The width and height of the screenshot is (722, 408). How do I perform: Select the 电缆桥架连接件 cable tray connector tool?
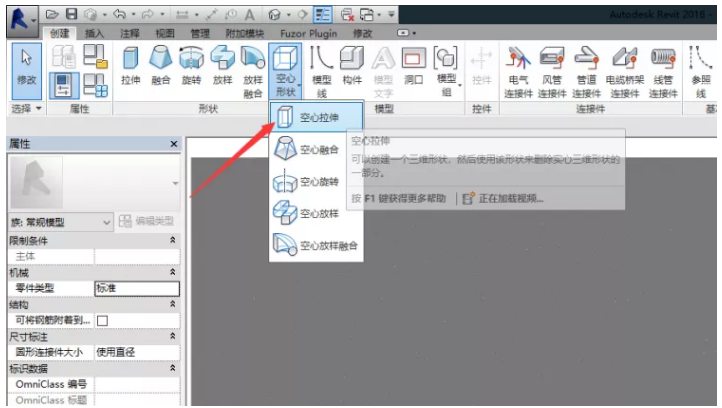625,72
